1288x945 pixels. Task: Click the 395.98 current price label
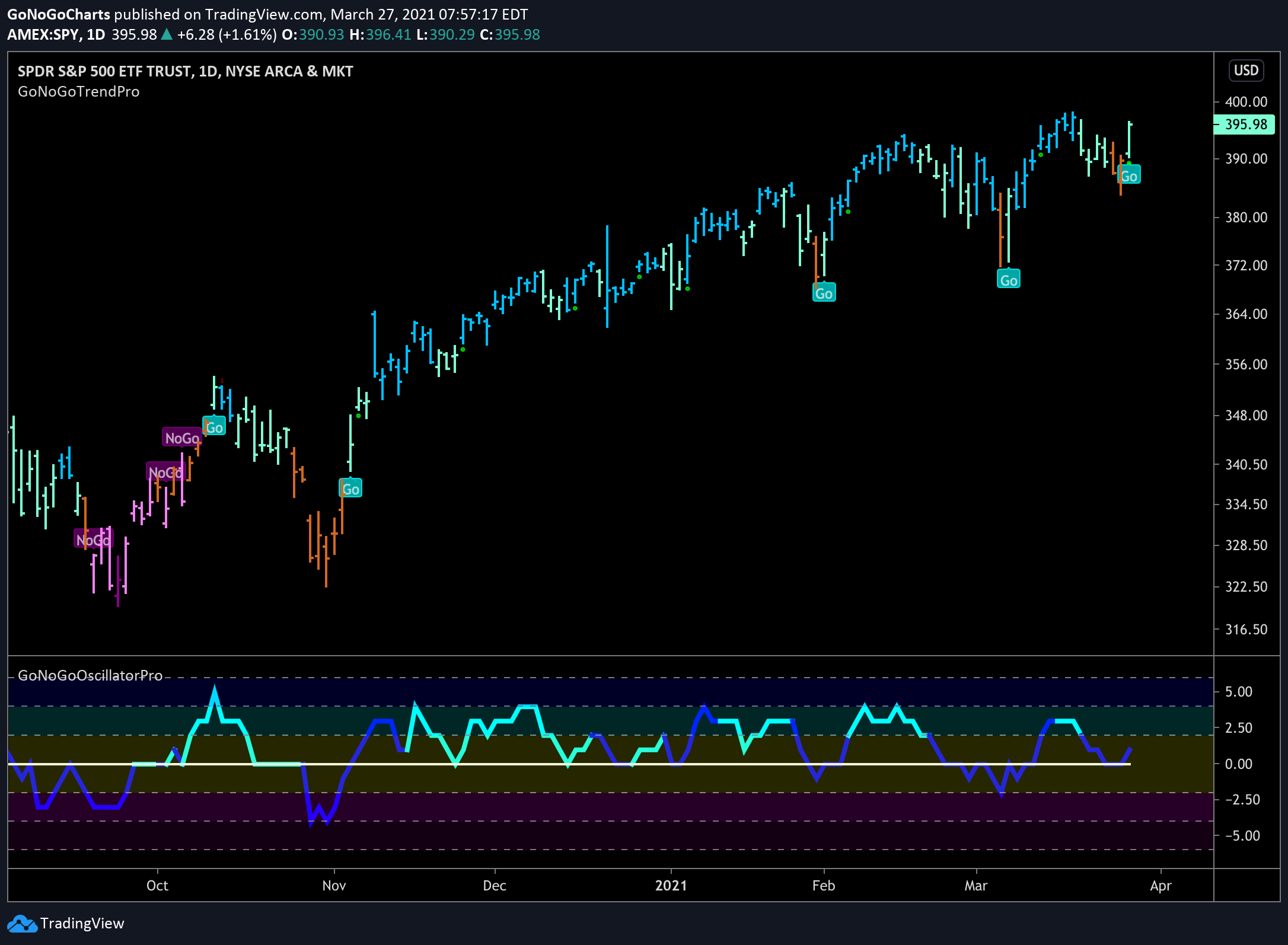[1244, 124]
